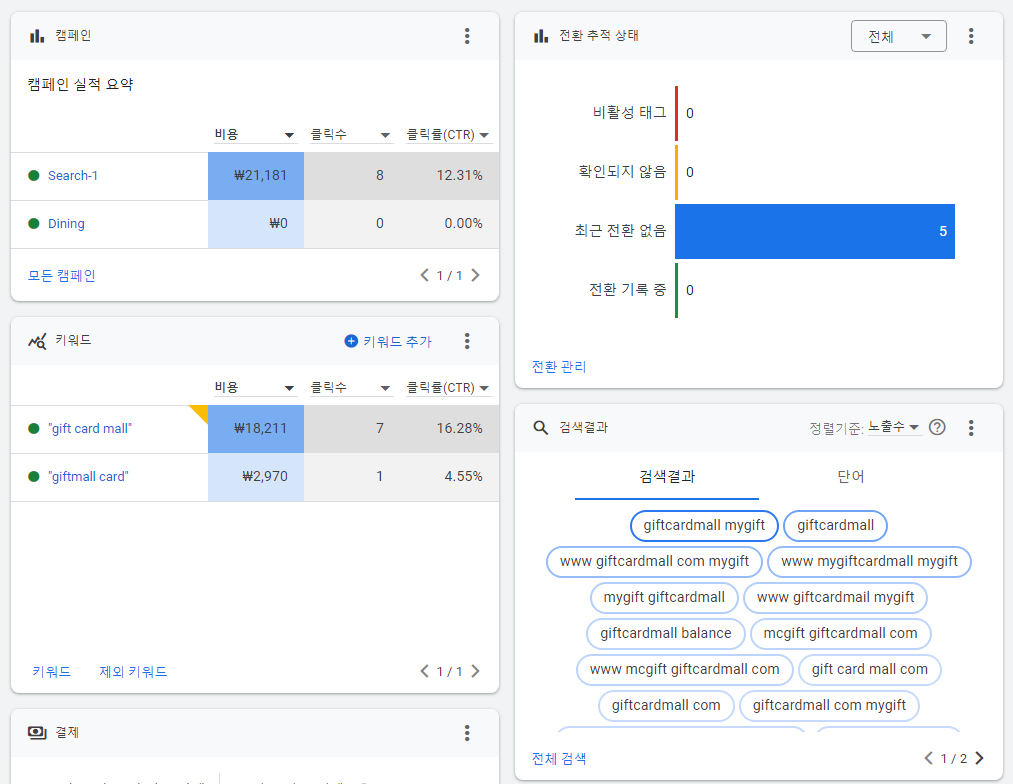Click the giftcardmall mygift search chip
This screenshot has height=784, width=1013.
(704, 525)
